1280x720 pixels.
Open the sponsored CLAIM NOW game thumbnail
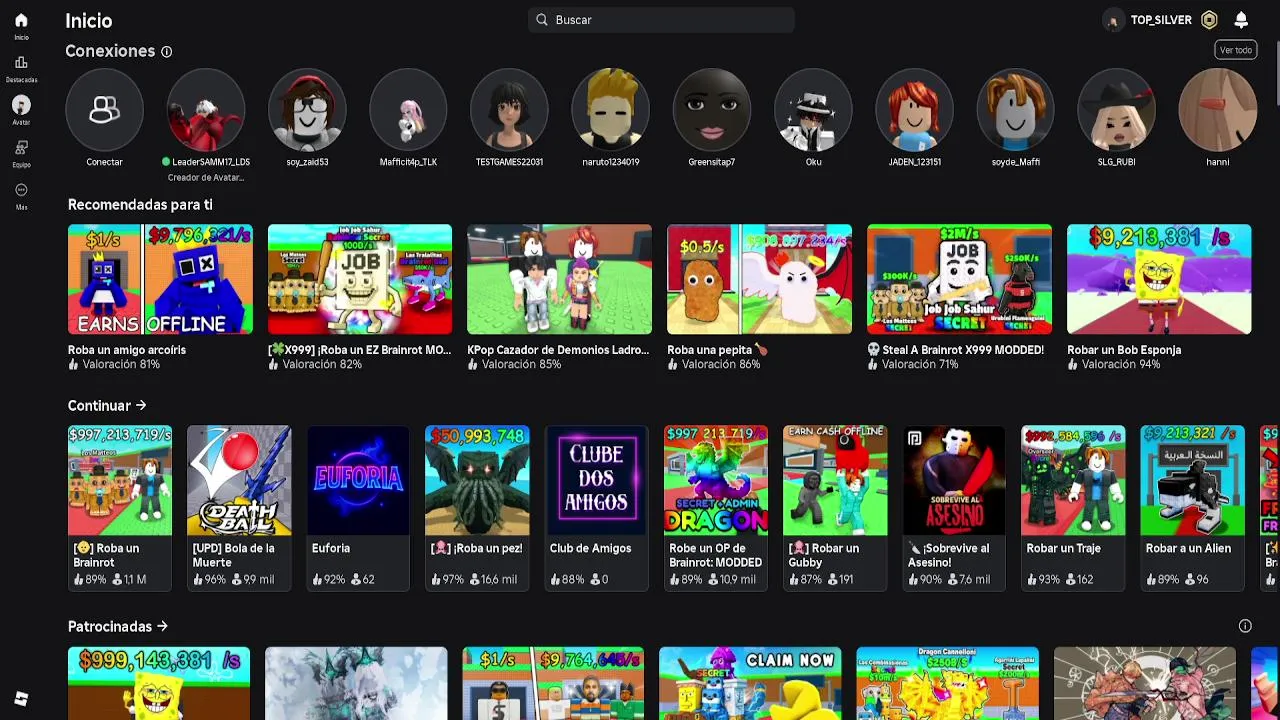750,683
